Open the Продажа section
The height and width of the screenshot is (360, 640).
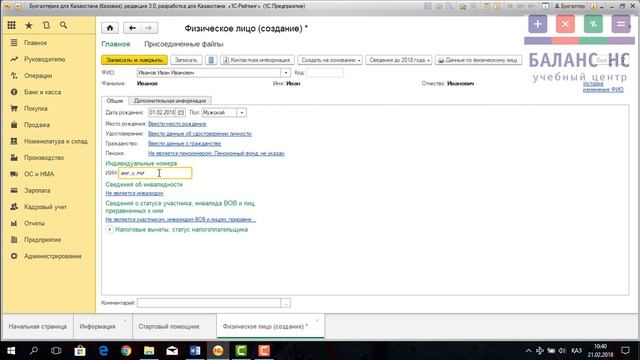pyautogui.click(x=37, y=124)
